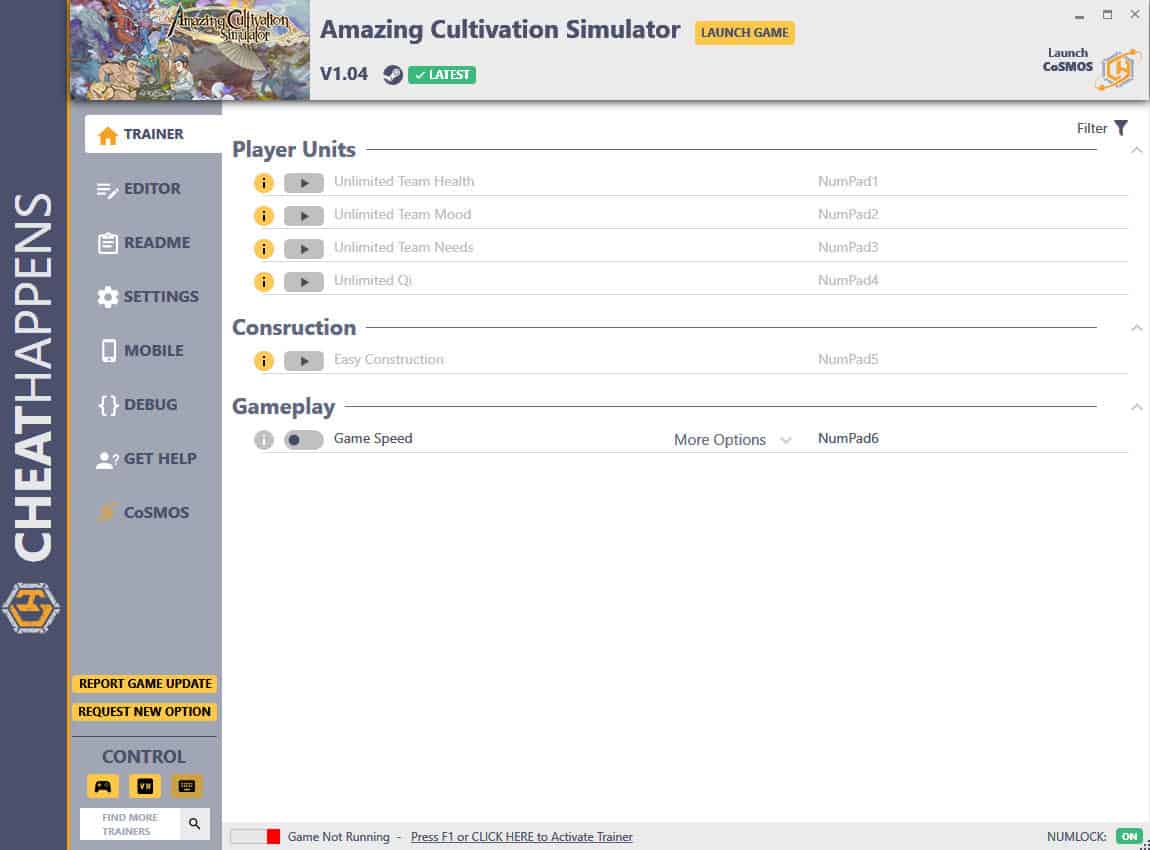Open the DEBUG tab

(138, 405)
